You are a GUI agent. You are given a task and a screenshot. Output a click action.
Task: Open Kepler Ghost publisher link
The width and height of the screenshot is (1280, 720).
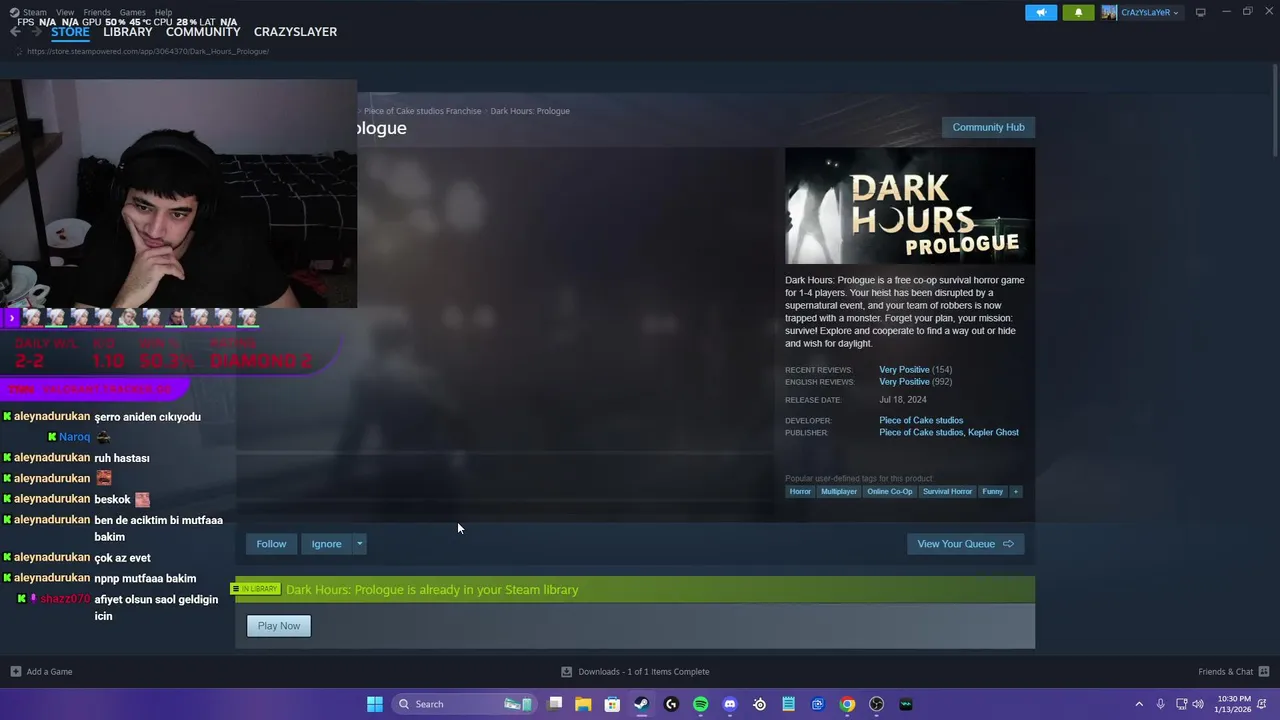click(993, 433)
